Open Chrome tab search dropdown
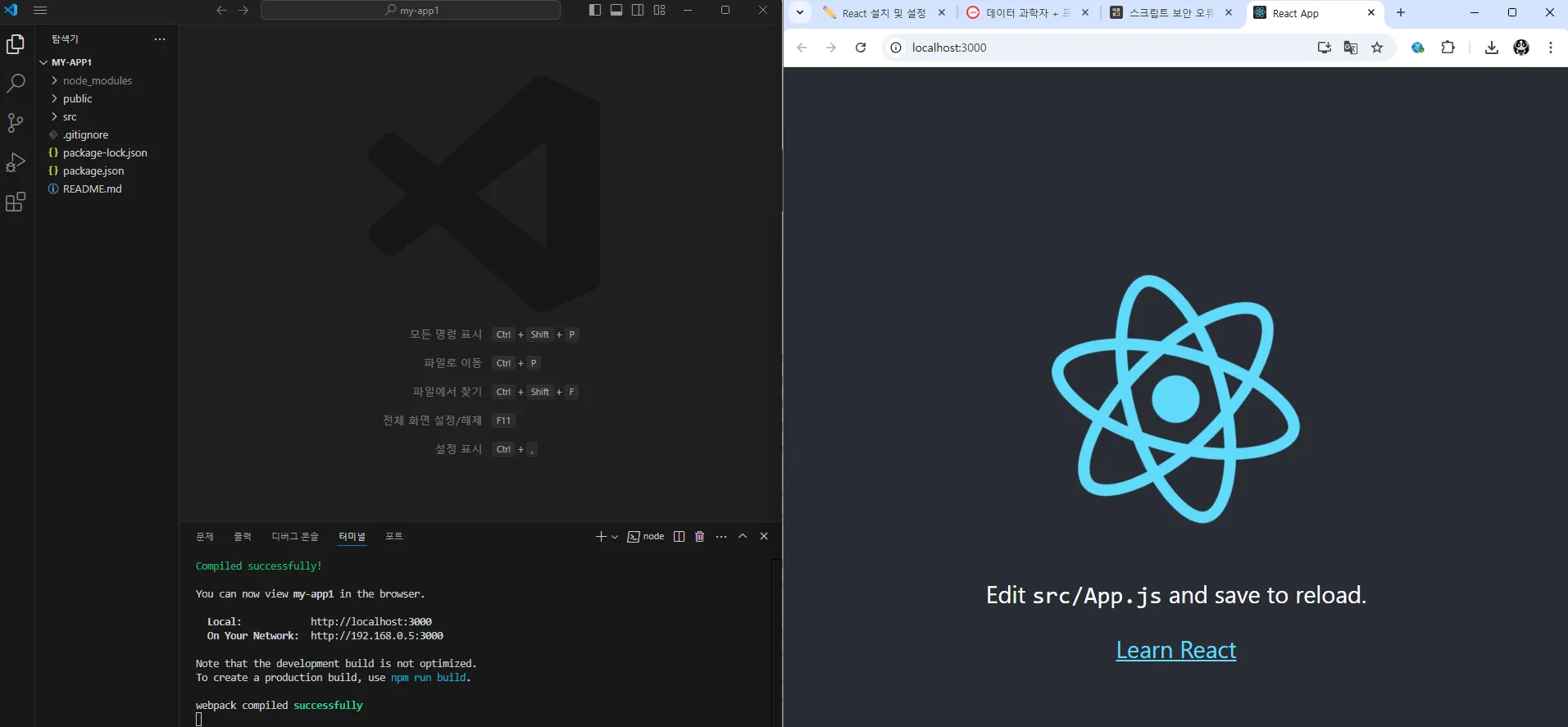1568x727 pixels. tap(800, 12)
